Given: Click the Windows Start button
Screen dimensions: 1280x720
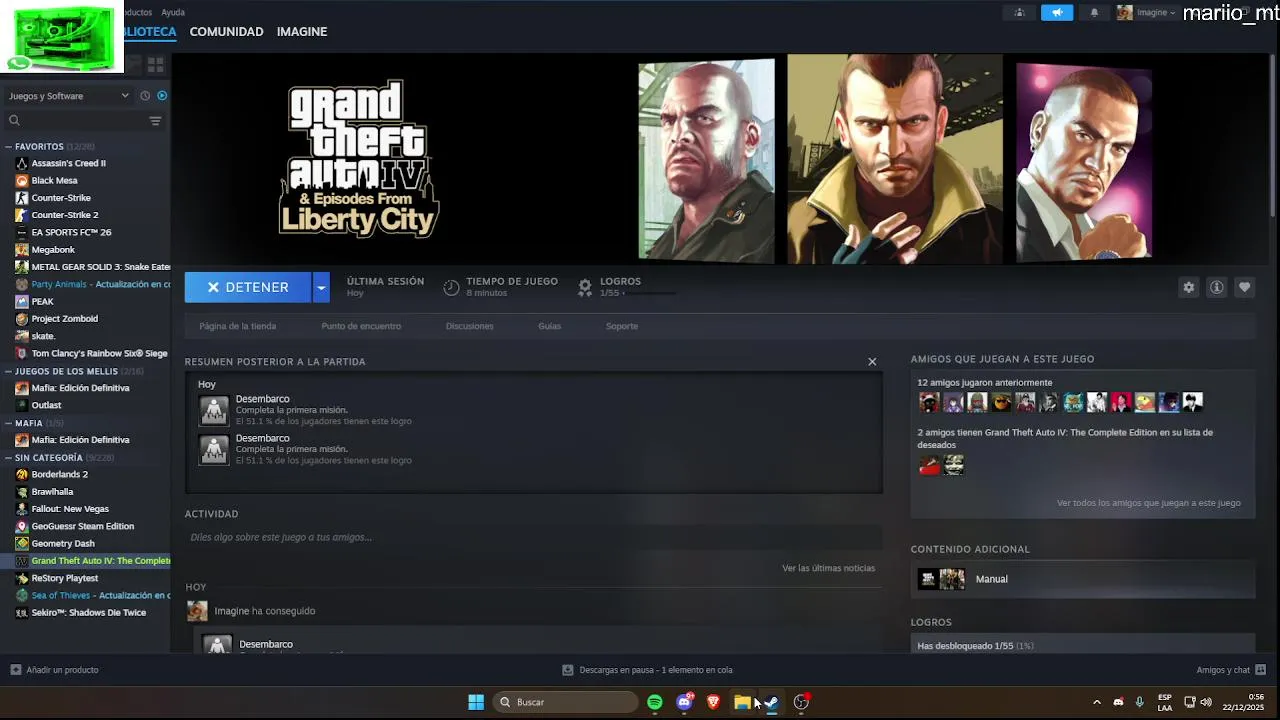Looking at the screenshot, I should tap(476, 702).
